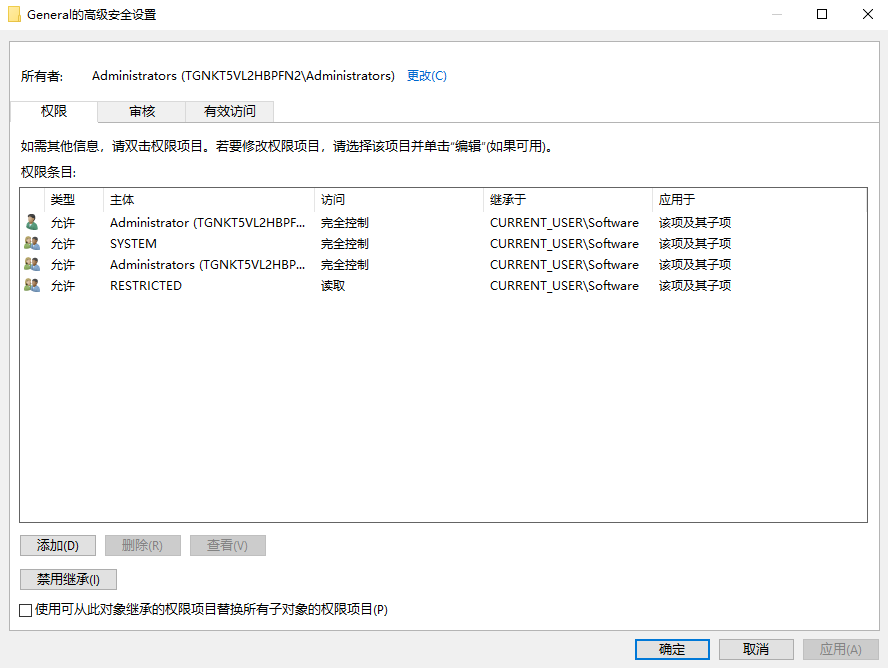Screen dimensions: 888x668
Task: Cancel the dialog with 取消
Action: click(x=756, y=649)
